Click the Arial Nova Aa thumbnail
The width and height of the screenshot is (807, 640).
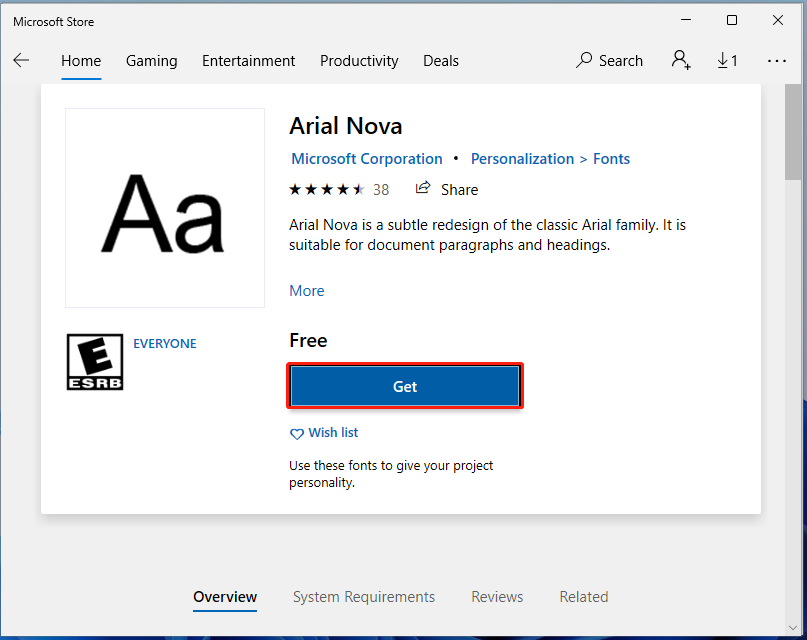tap(165, 208)
